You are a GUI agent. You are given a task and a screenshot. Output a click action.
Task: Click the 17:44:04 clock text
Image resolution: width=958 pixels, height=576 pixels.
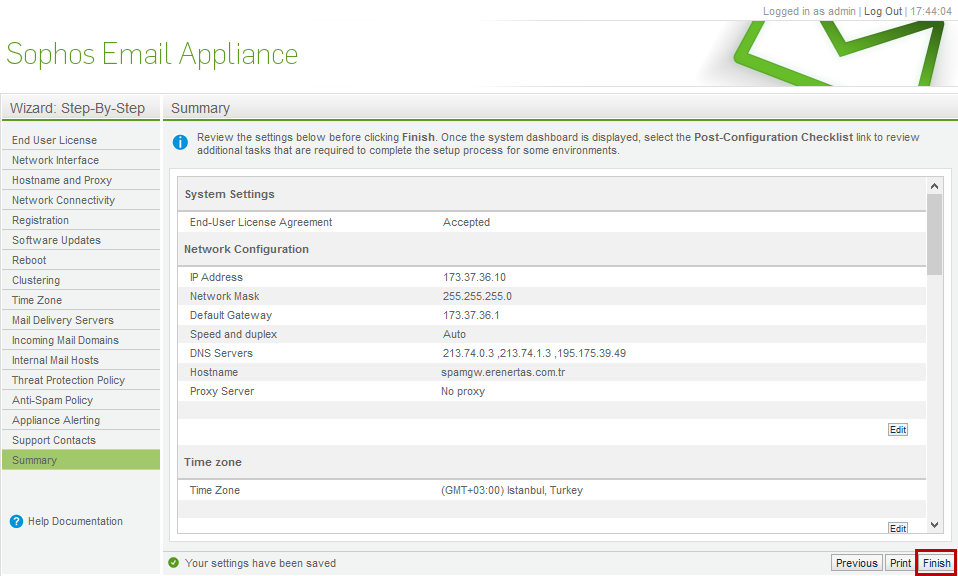coord(931,11)
